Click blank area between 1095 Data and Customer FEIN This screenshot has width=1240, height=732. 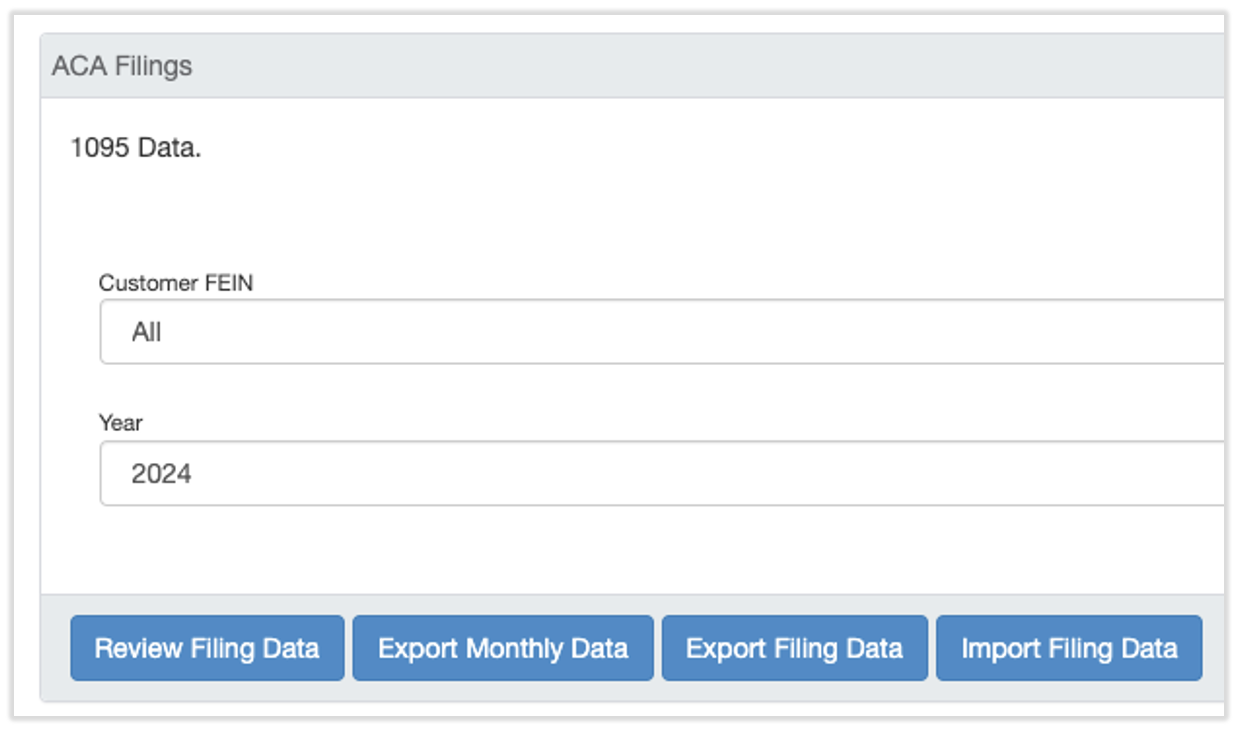pyautogui.click(x=600, y=215)
